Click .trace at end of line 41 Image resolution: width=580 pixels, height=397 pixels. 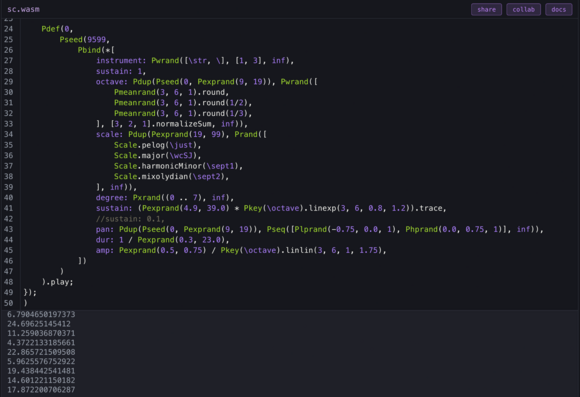point(428,208)
